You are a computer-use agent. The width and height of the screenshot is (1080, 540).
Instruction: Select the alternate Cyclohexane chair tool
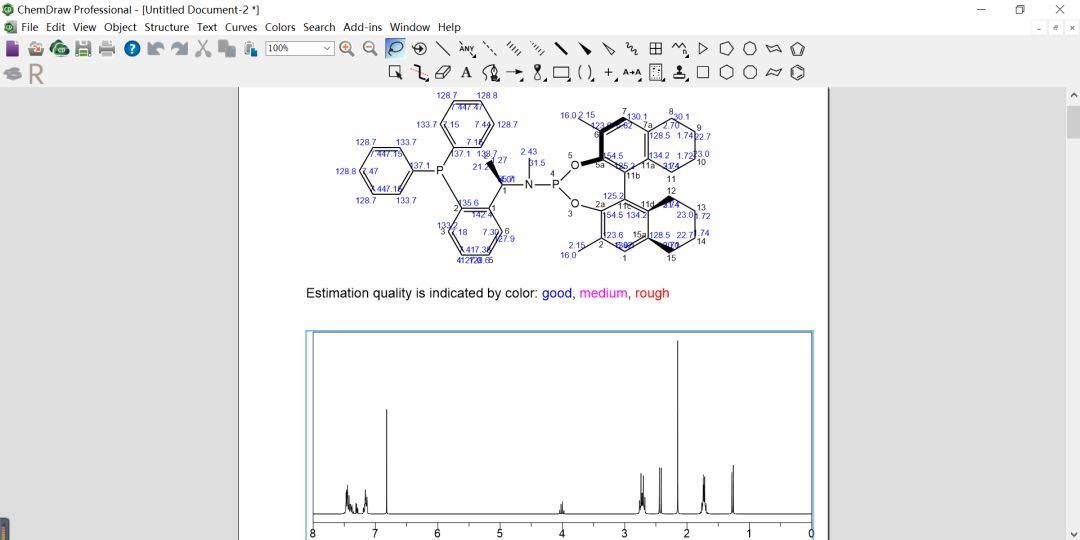773,72
